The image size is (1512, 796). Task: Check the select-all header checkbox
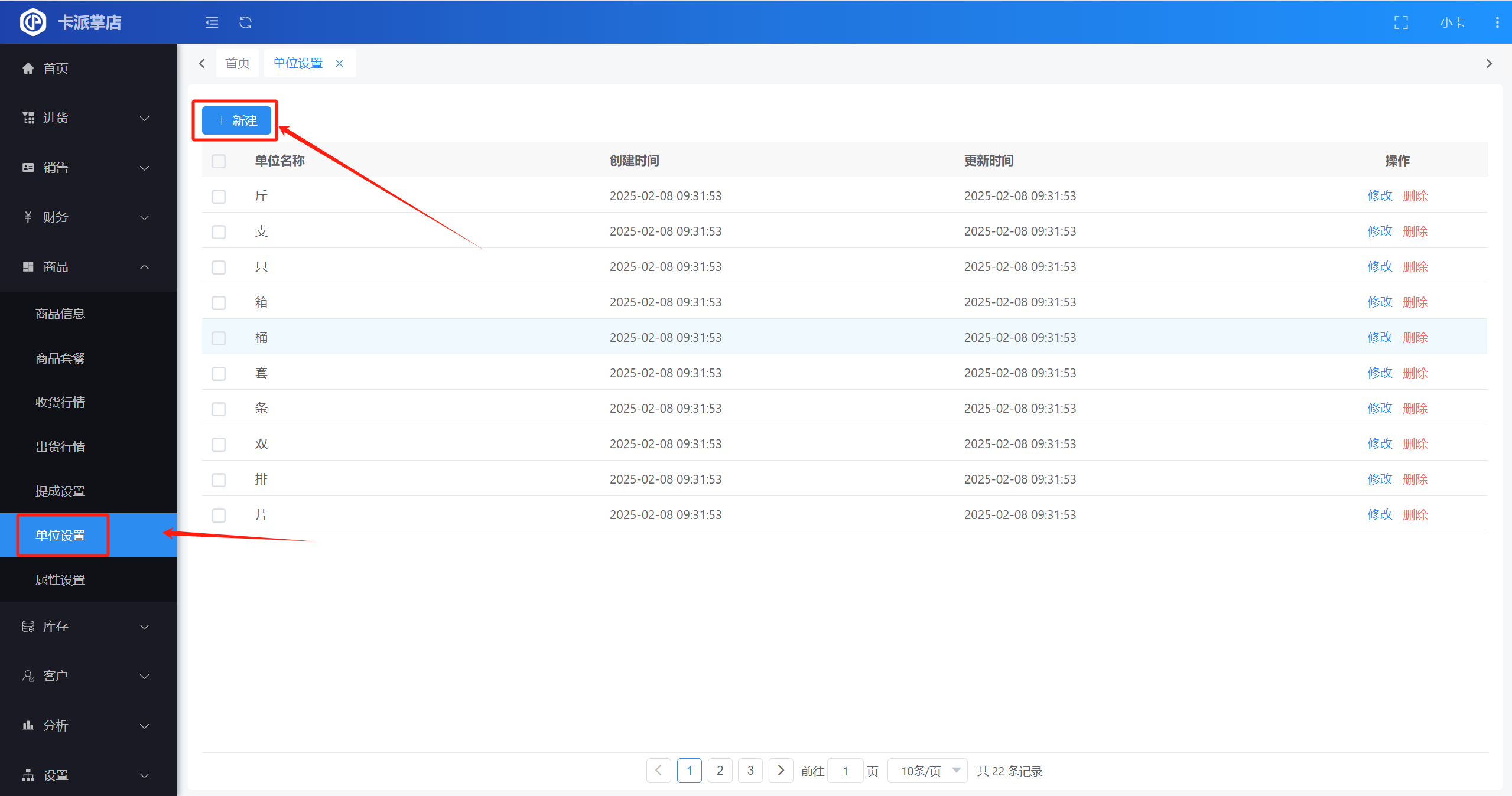click(x=219, y=161)
